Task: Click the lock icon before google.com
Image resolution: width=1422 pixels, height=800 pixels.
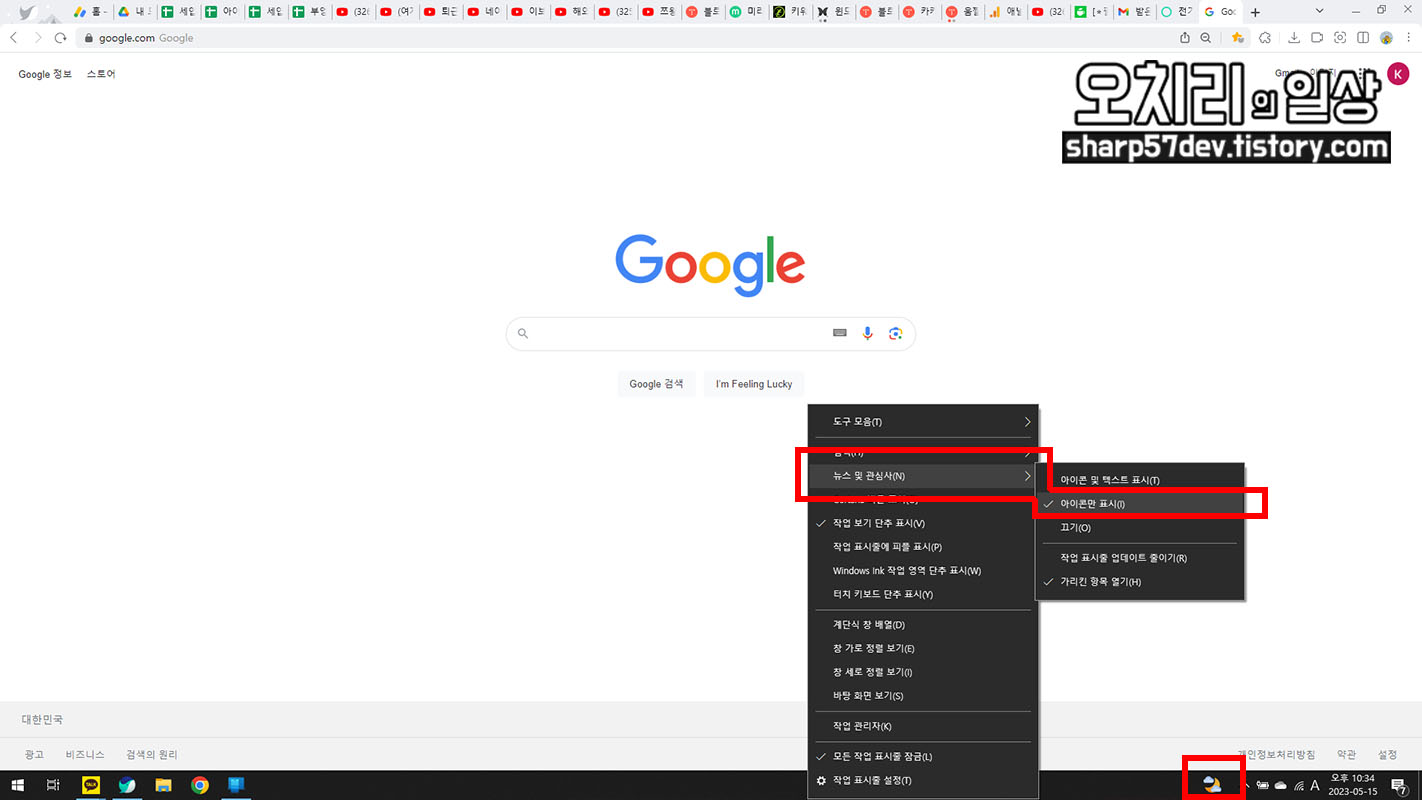Action: pos(88,38)
